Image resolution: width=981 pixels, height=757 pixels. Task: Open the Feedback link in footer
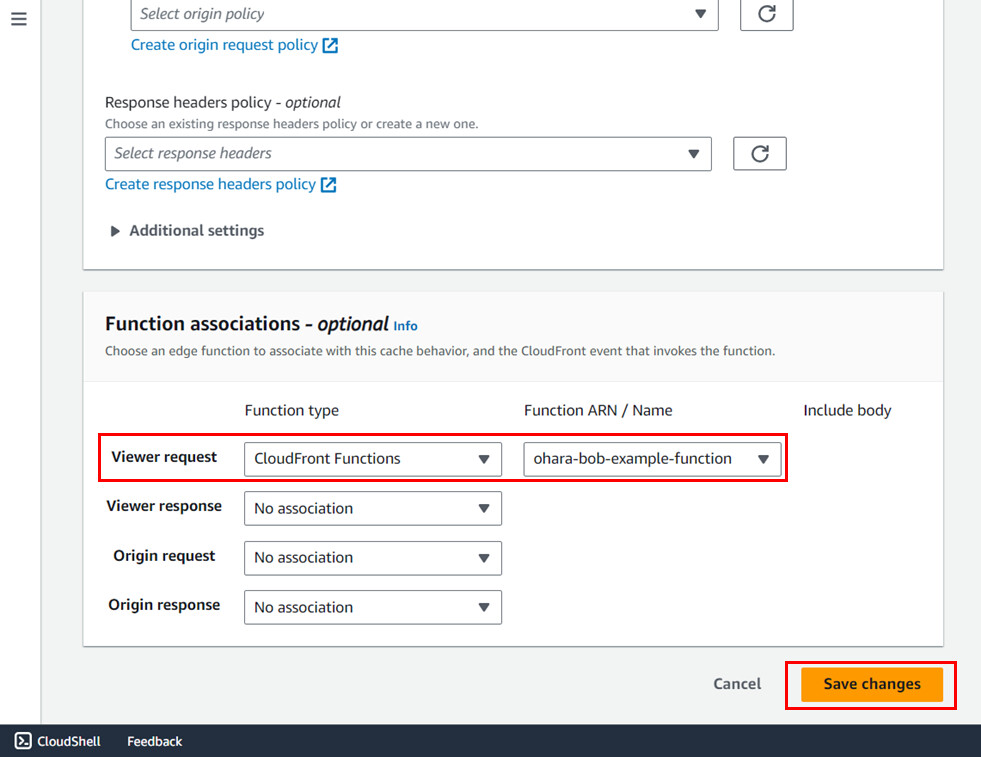(x=154, y=741)
